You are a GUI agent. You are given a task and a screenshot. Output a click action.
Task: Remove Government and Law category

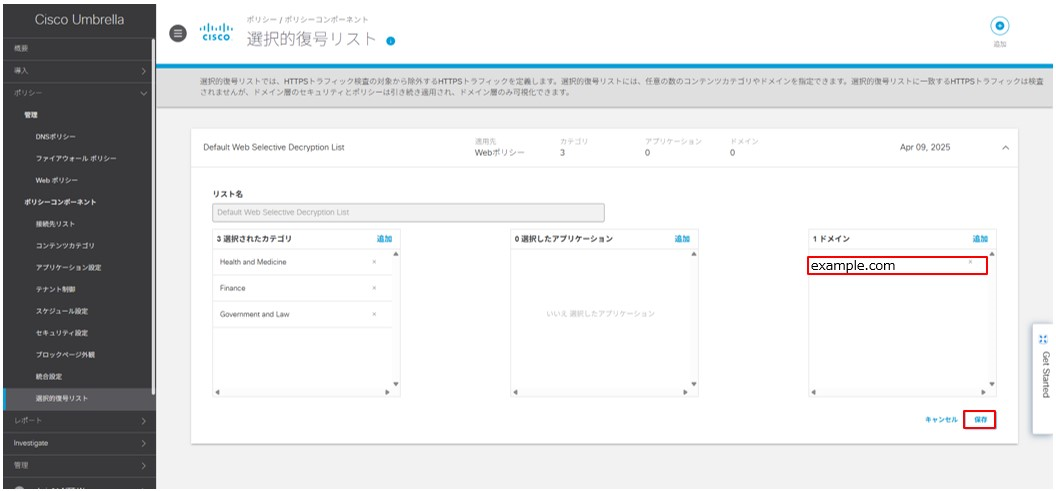[x=374, y=314]
